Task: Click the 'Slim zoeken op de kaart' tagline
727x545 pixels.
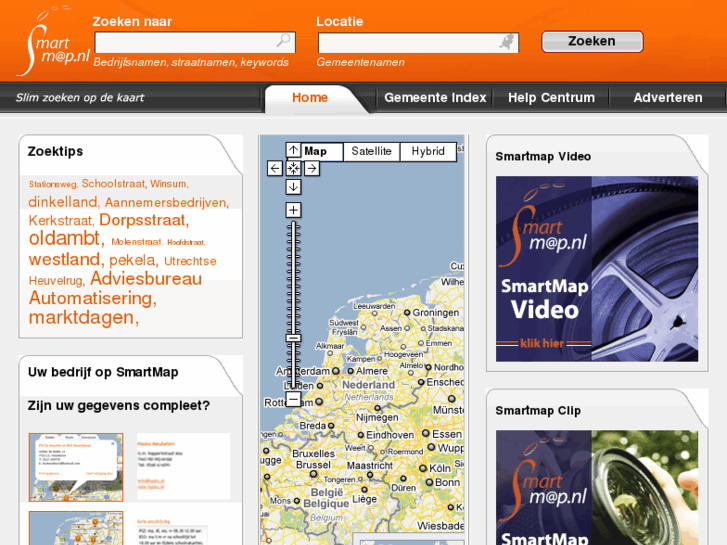Action: [80, 98]
